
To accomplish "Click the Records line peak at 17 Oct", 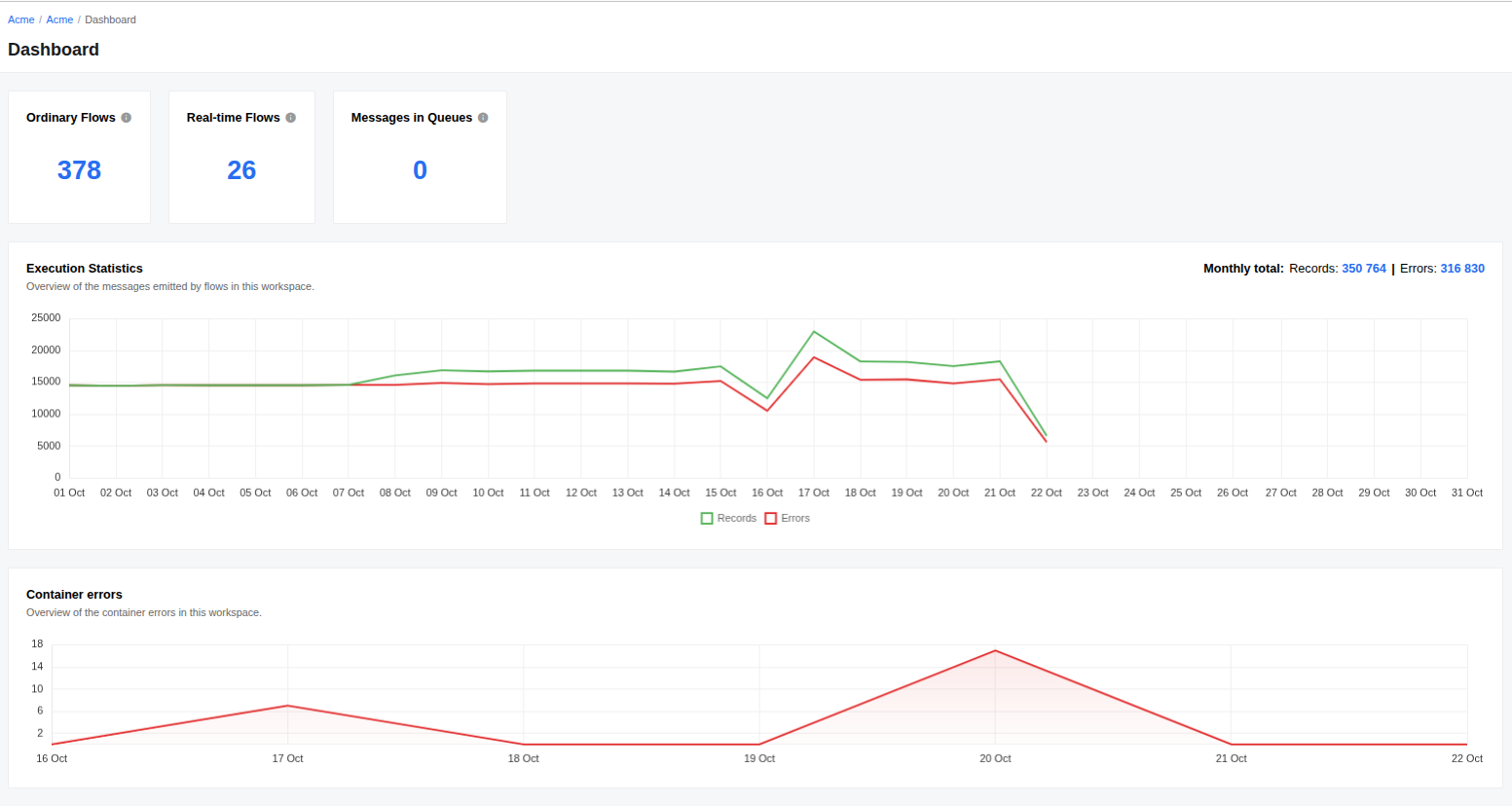I will pyautogui.click(x=814, y=332).
